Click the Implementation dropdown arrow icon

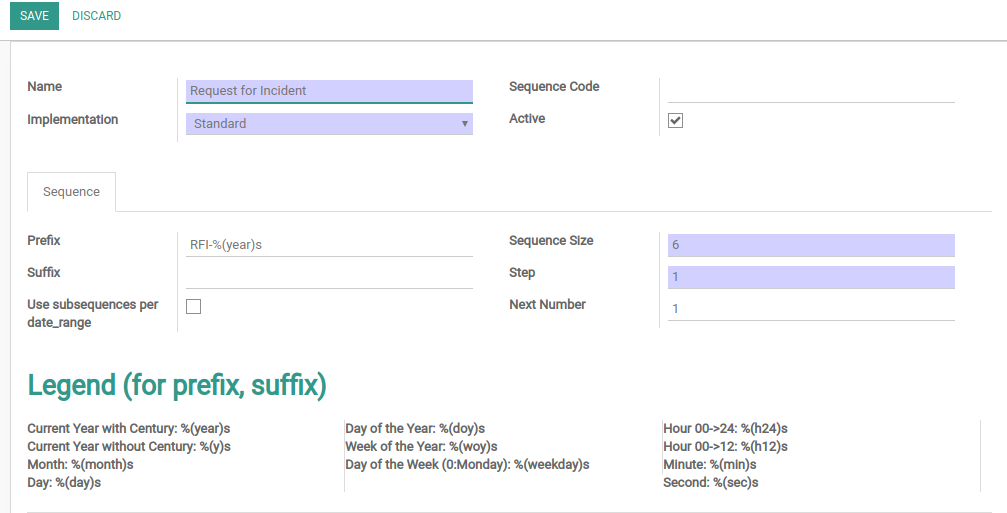click(x=464, y=123)
